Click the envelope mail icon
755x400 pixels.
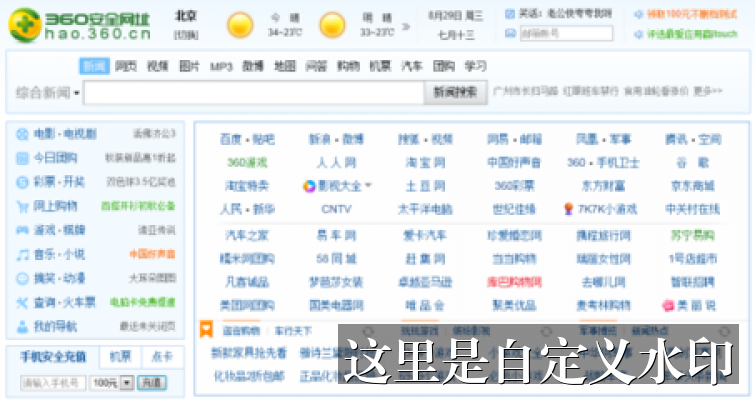click(x=510, y=33)
